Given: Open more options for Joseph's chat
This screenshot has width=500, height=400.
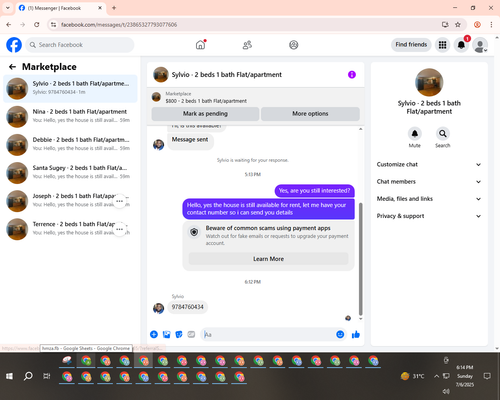Looking at the screenshot, I should [x=119, y=201].
